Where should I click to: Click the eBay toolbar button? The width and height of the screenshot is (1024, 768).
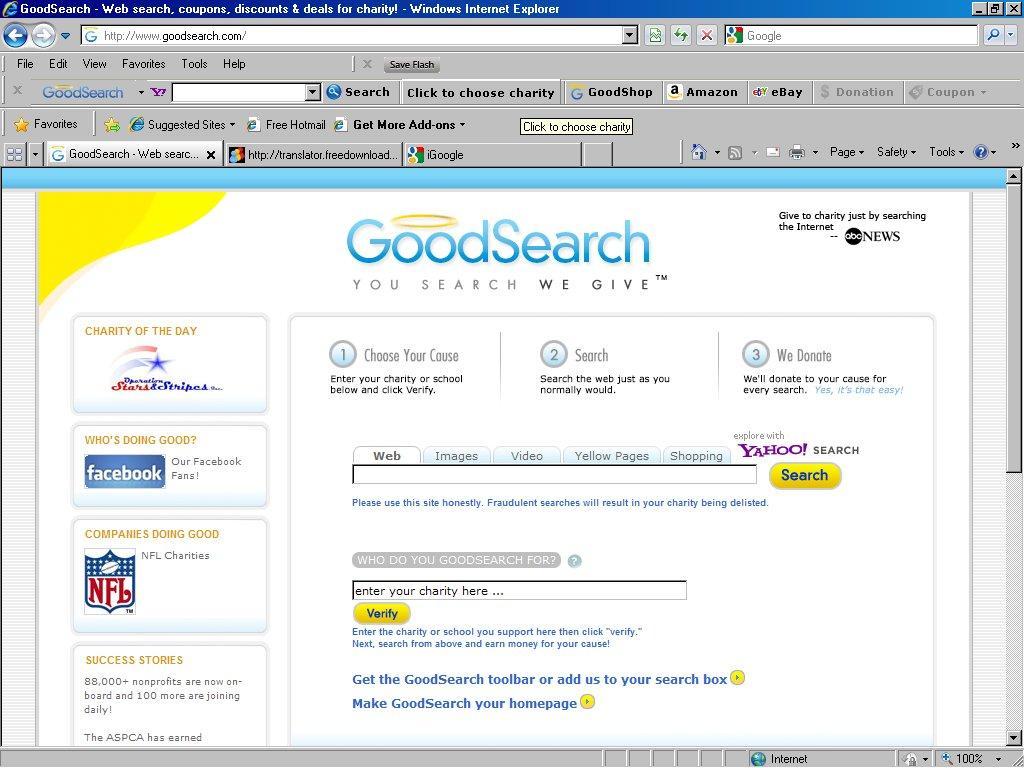tap(777, 92)
